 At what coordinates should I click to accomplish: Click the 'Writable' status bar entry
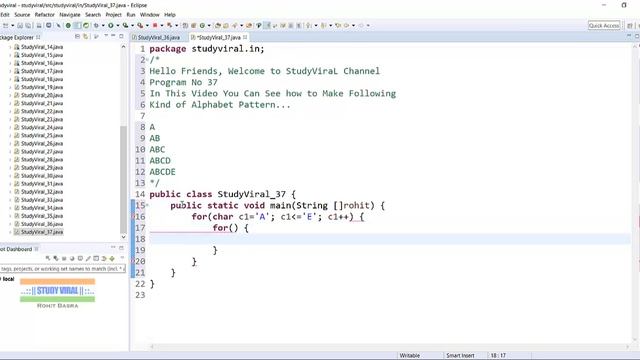[410, 356]
